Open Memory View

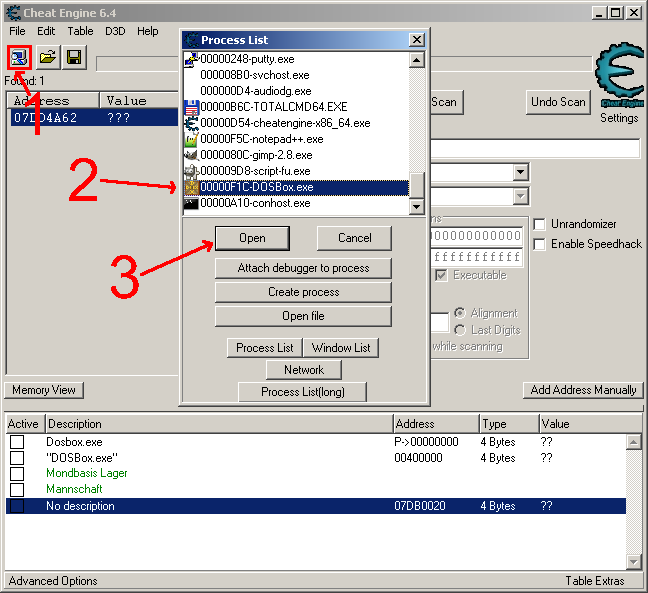click(44, 390)
